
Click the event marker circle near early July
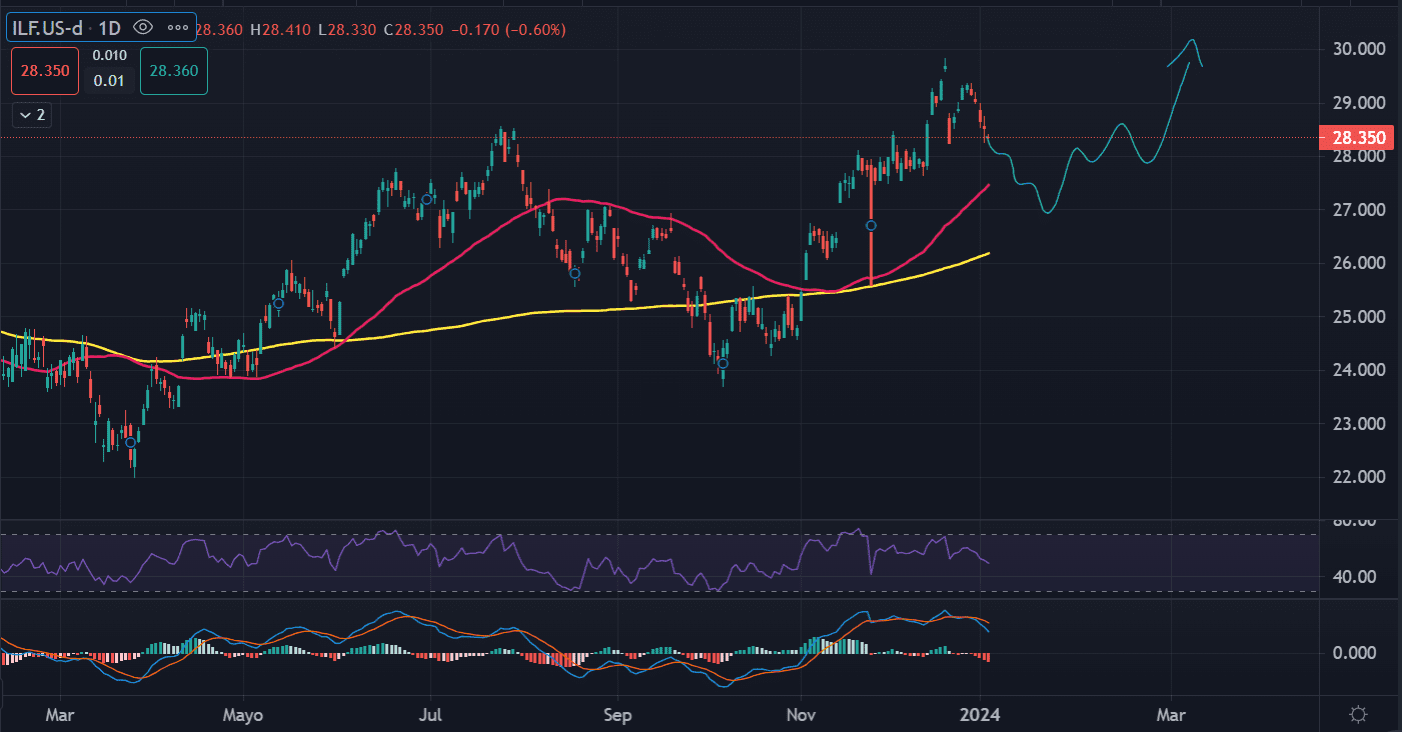(427, 200)
